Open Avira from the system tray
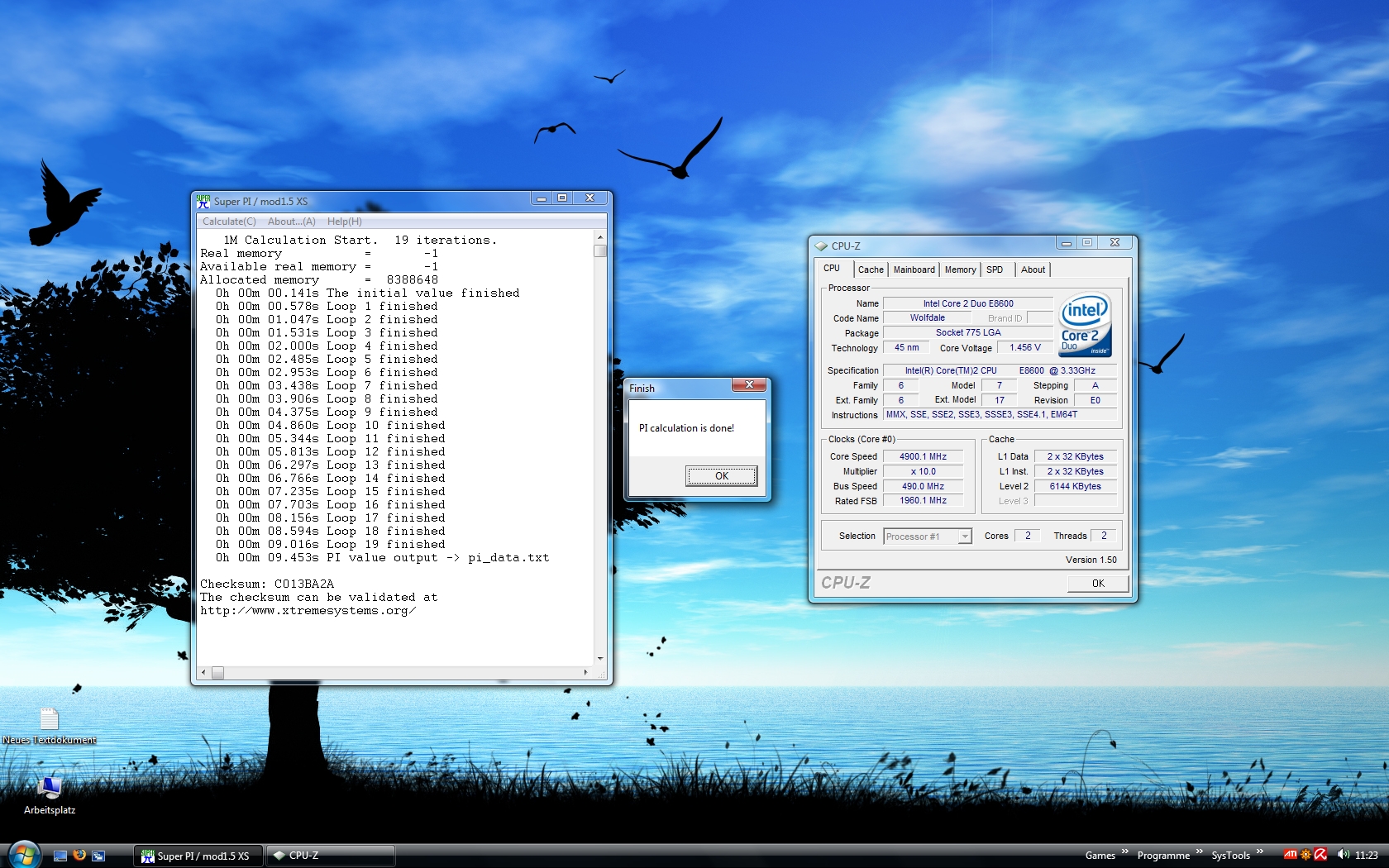The width and height of the screenshot is (1389, 868). pyautogui.click(x=1320, y=854)
